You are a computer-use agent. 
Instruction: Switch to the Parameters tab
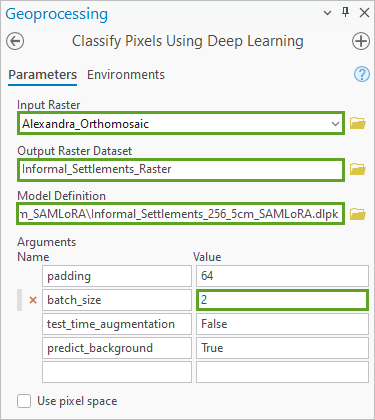(42, 75)
